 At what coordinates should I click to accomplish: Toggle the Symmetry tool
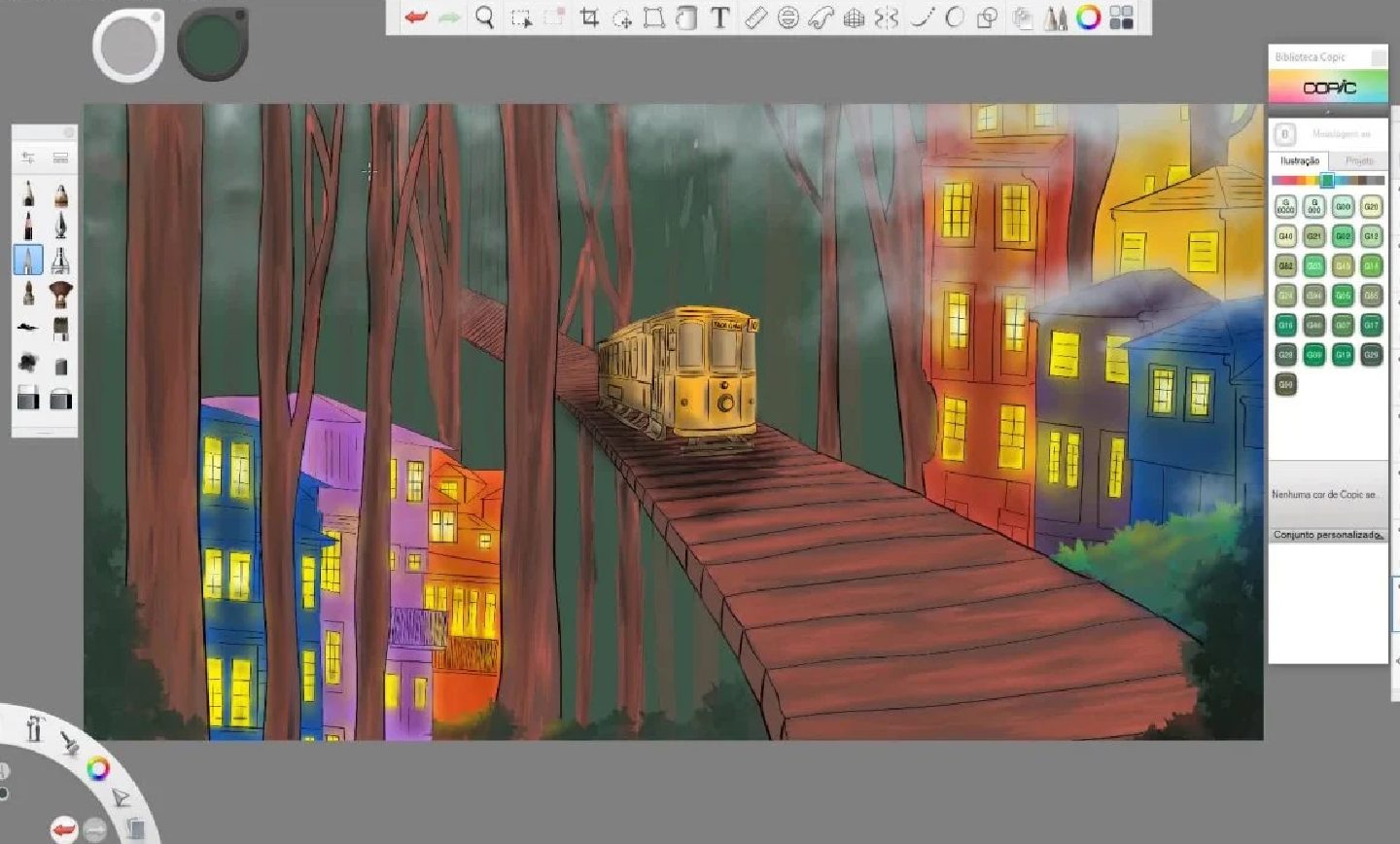(887, 18)
